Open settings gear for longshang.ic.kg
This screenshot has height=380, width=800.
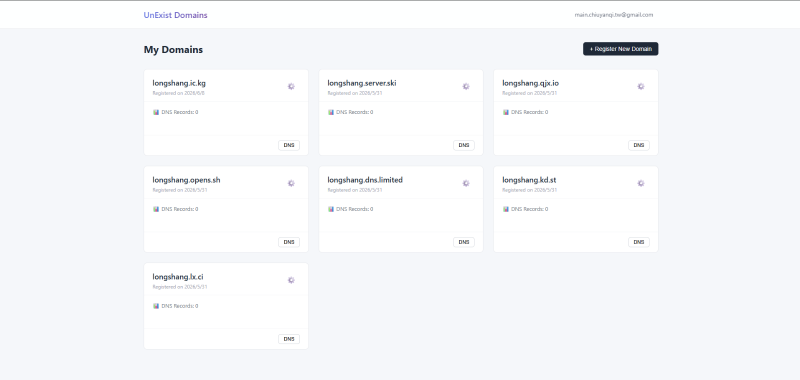291,87
